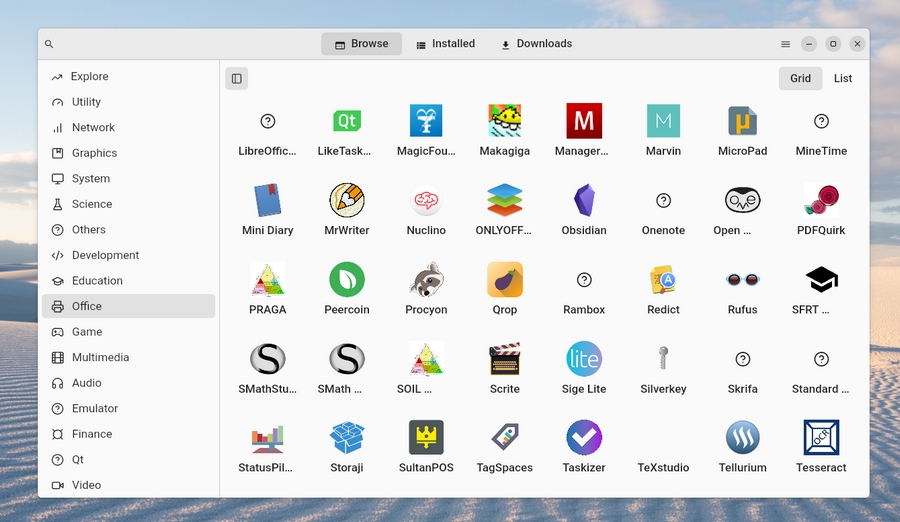Toggle the sidebar panel button
This screenshot has width=900, height=522.
pos(237,78)
